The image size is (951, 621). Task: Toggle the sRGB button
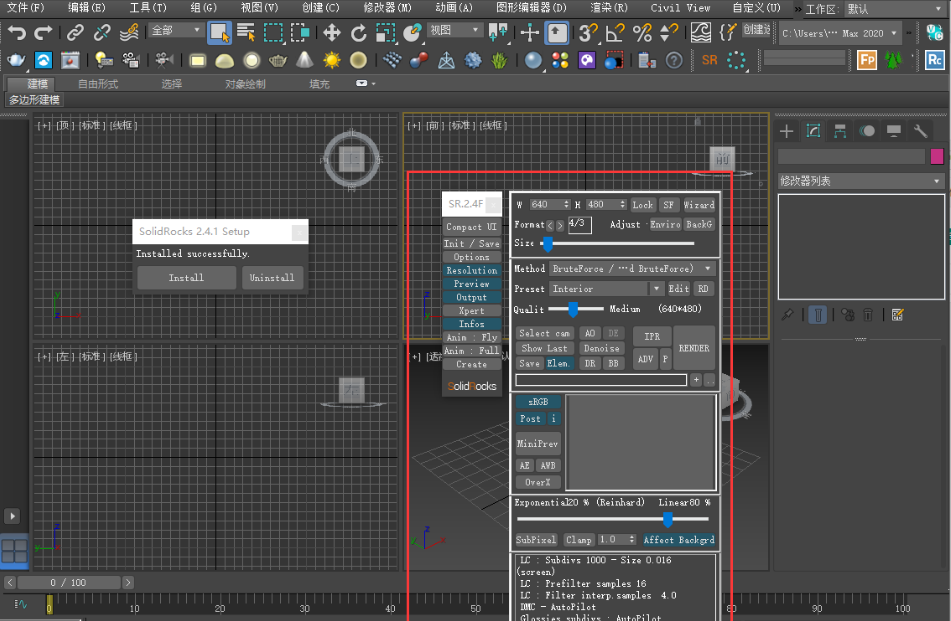[x=538, y=401]
